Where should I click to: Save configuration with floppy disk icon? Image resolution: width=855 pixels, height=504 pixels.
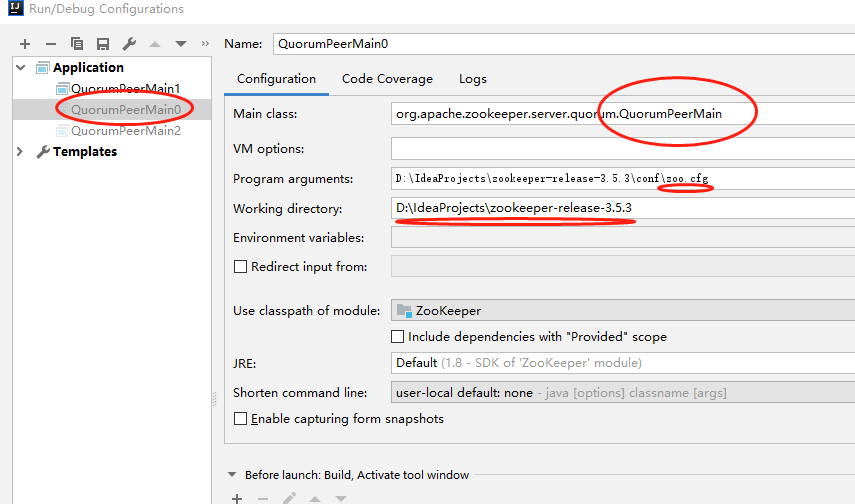point(103,44)
